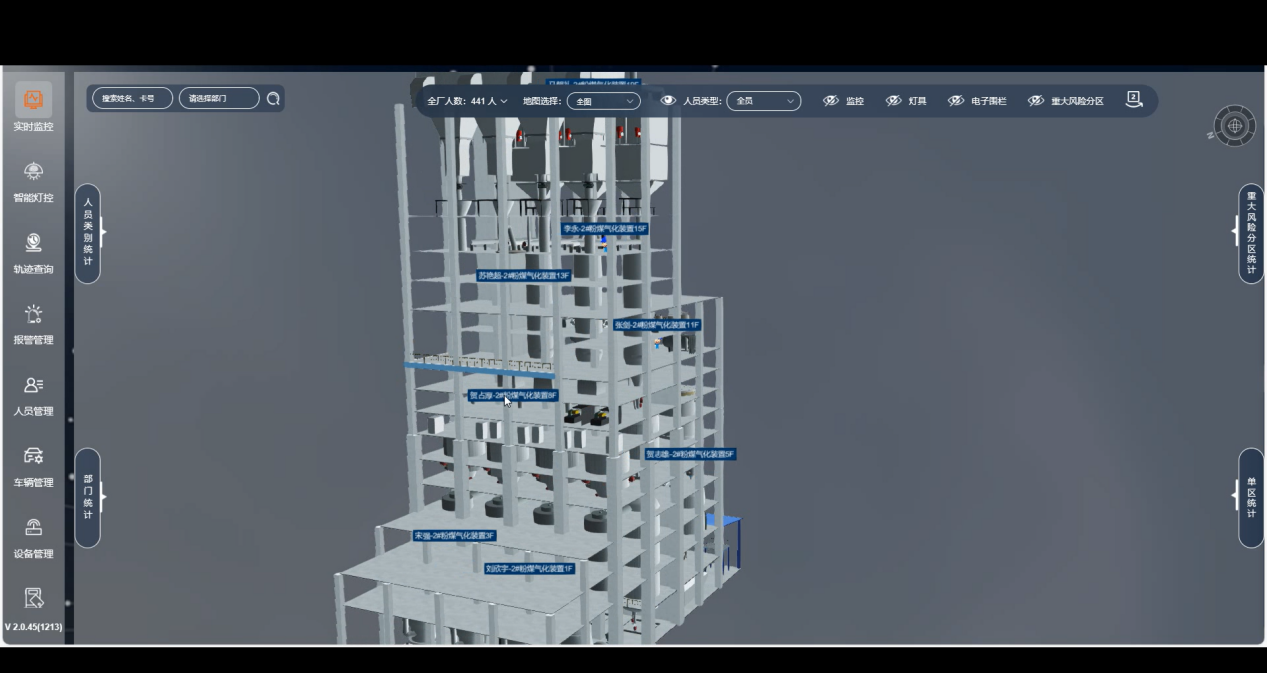This screenshot has width=1267, height=673.
Task: Open 人员管理 personnel management
Action: [33, 394]
